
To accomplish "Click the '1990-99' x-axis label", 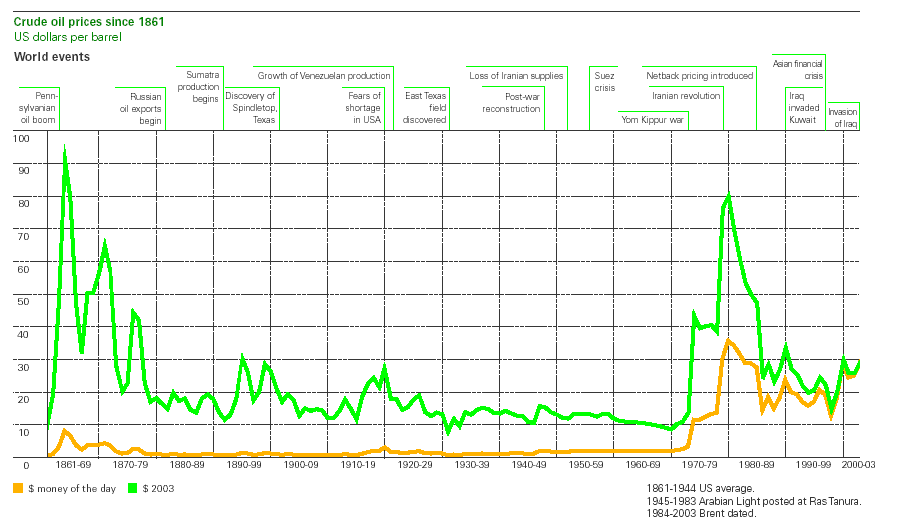I will tap(813, 464).
